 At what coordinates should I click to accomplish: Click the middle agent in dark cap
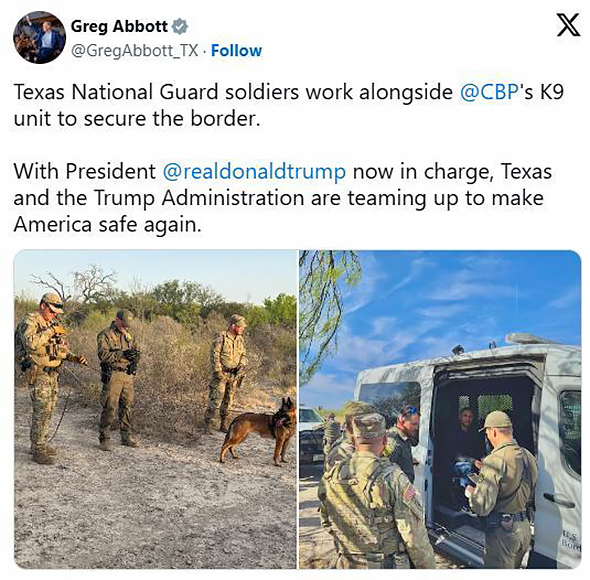(119, 379)
